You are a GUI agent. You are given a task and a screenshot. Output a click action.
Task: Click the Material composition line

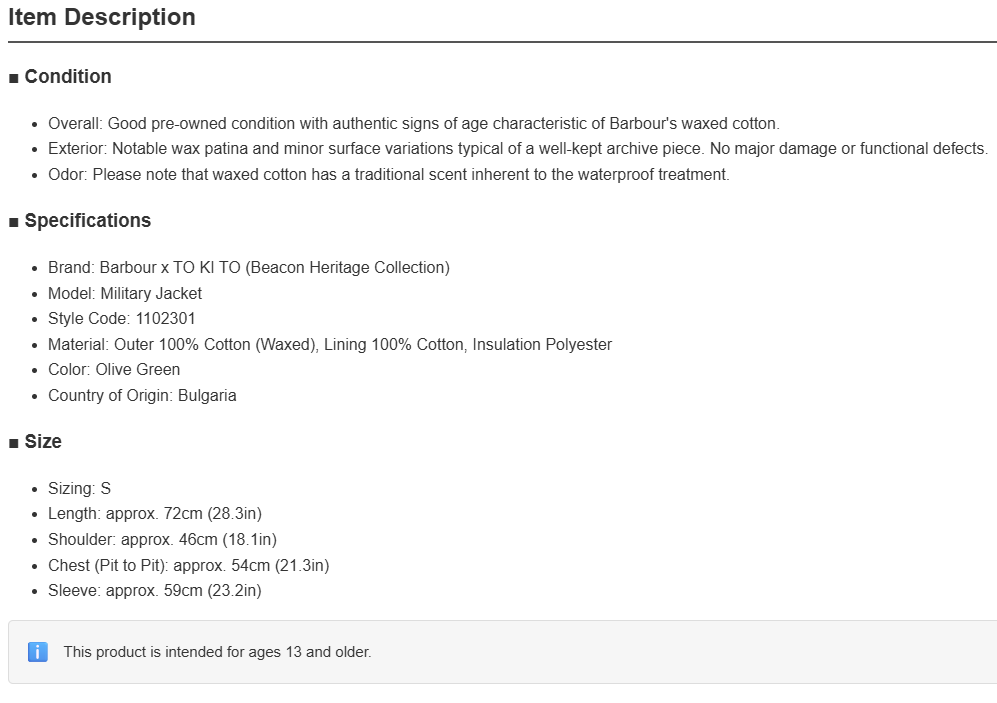330,345
